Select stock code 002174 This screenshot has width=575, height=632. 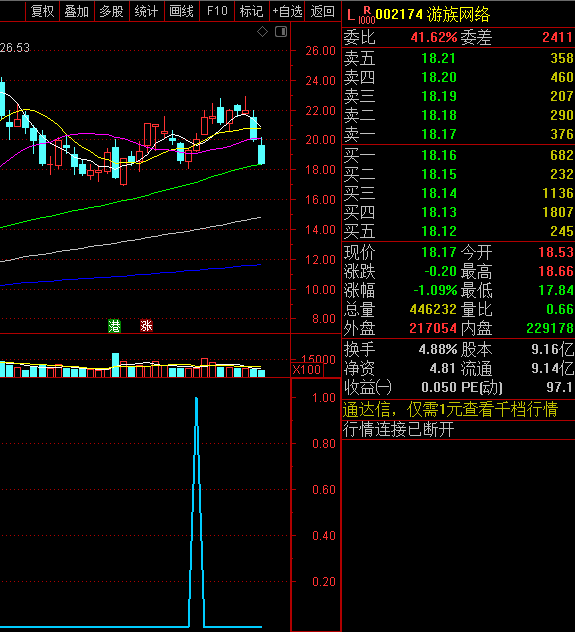(x=399, y=15)
